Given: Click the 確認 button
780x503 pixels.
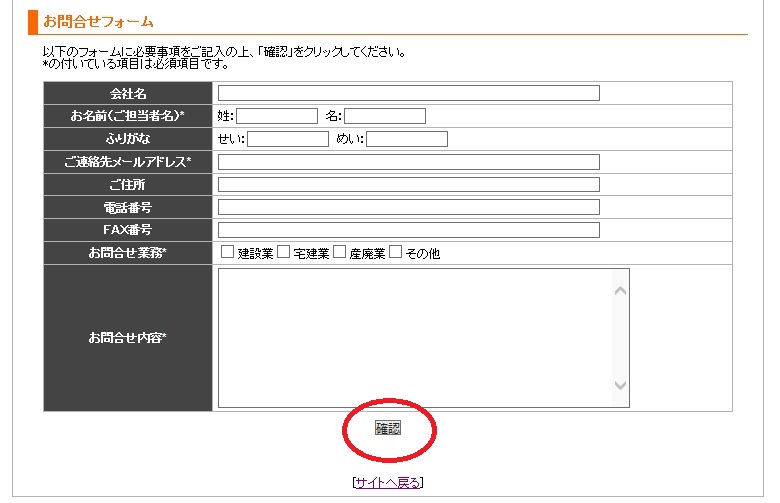Looking at the screenshot, I should [388, 428].
